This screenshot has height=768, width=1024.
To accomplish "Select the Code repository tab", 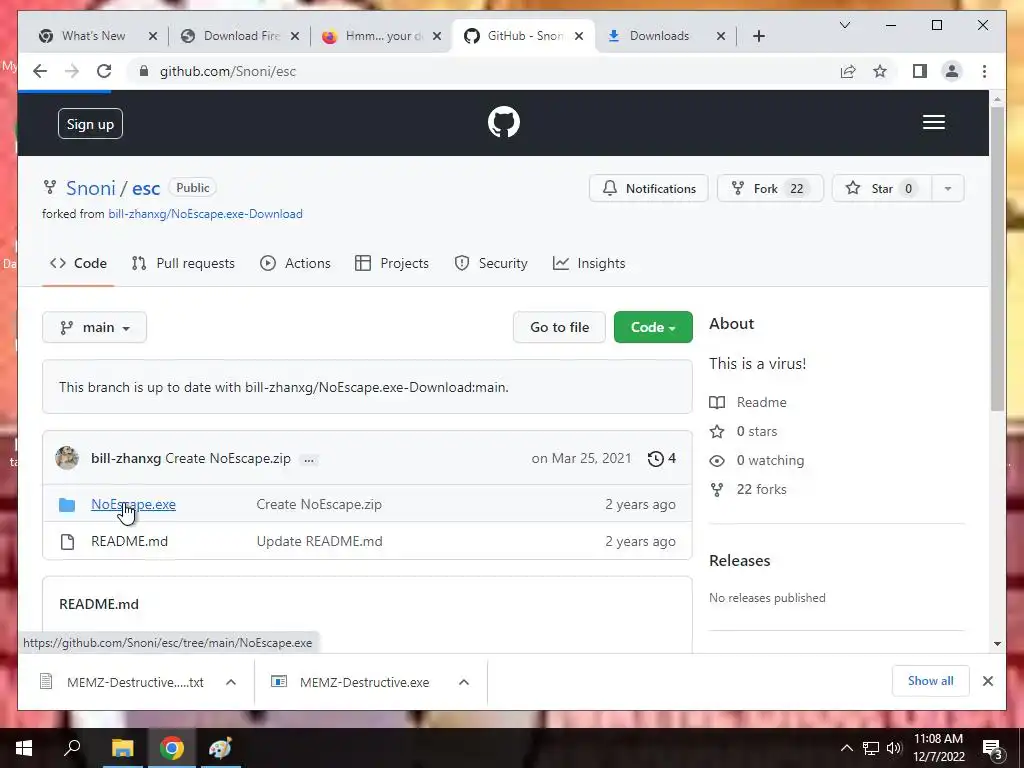I will pyautogui.click(x=78, y=263).
